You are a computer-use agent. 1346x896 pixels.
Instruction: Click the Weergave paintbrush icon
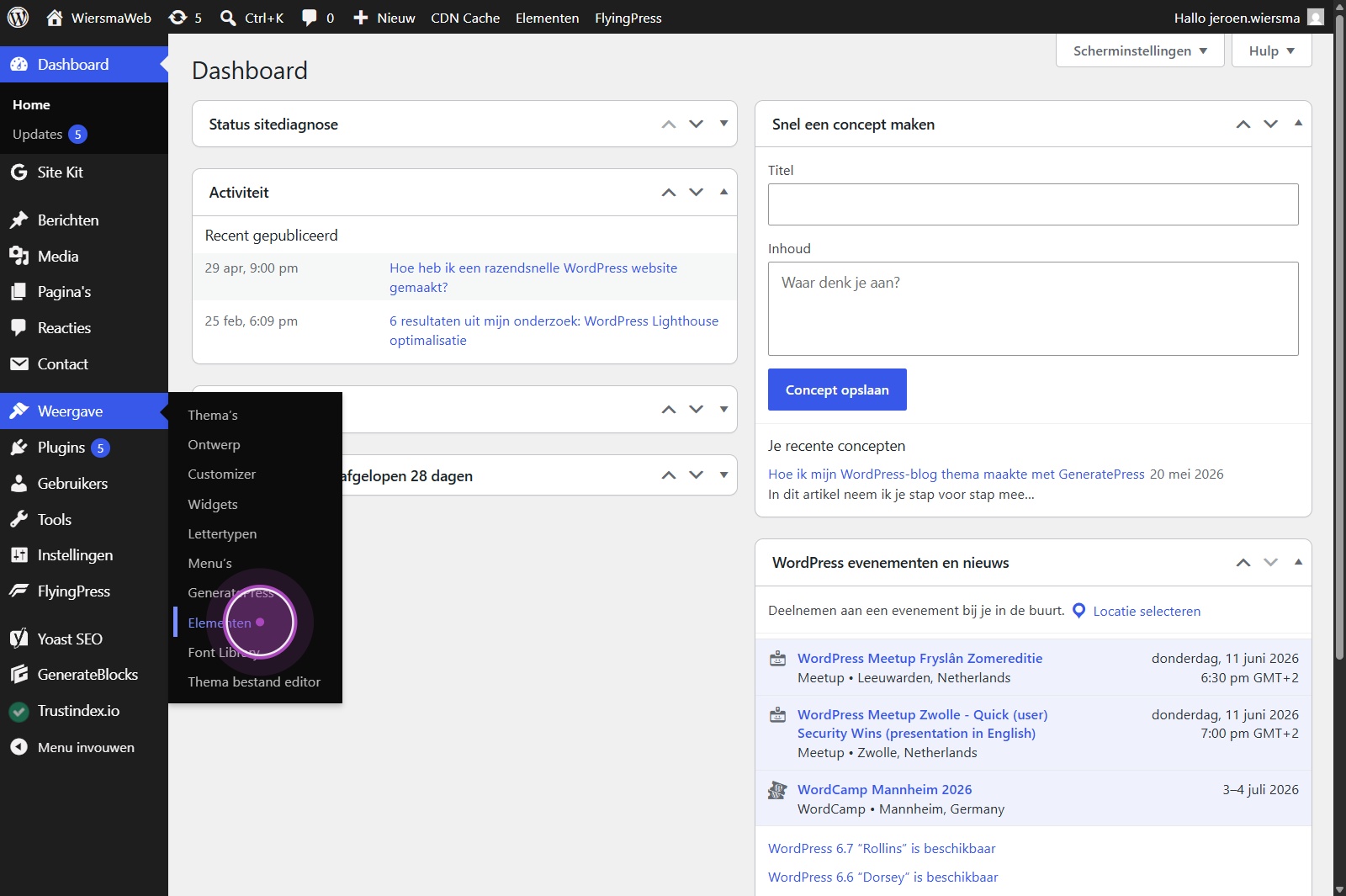19,411
